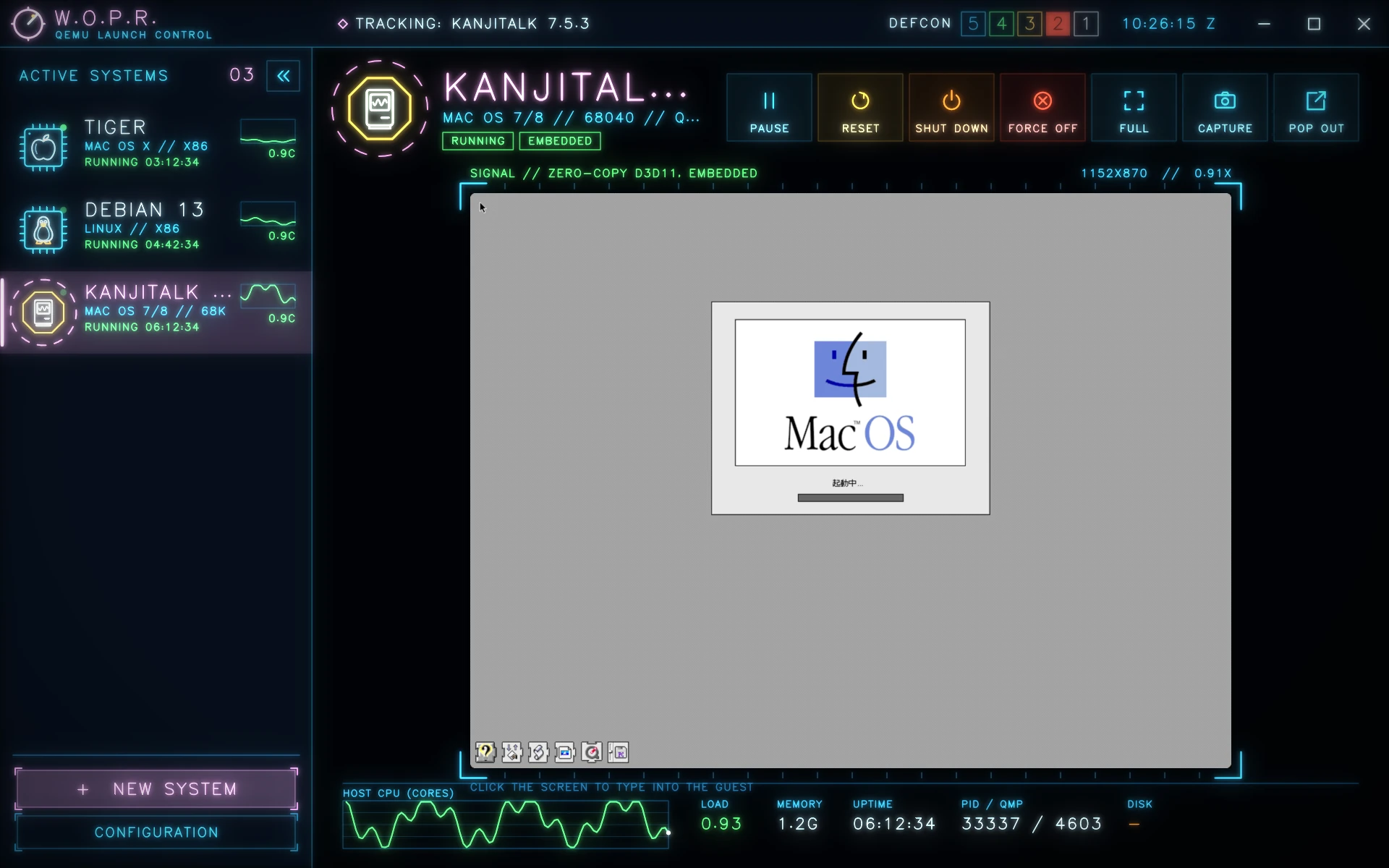View the KanjiTalk CPU sparkline graph
Screen dimensions: 1389x868
point(268,297)
